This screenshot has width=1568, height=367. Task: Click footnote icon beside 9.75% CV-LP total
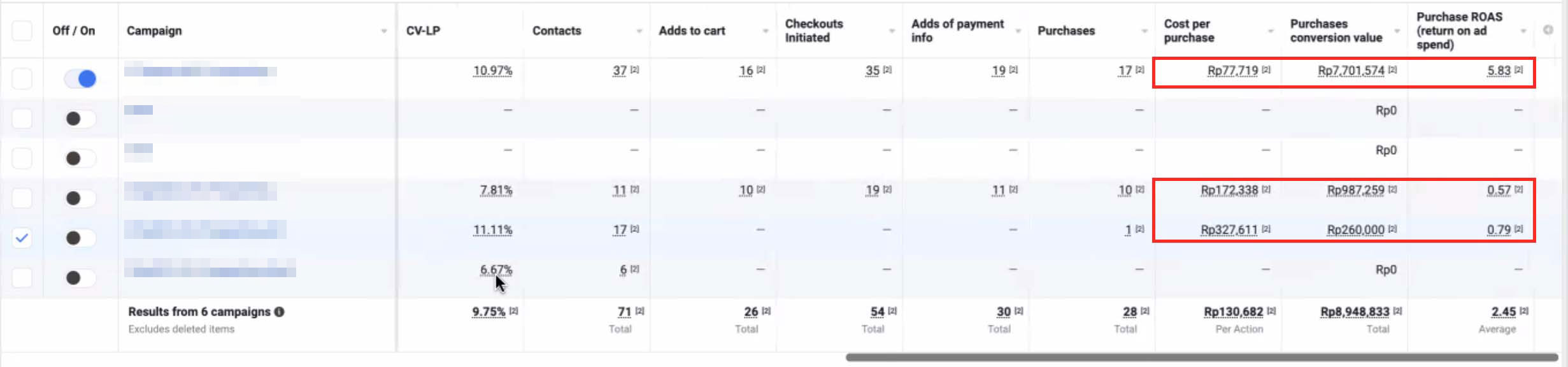[x=514, y=311]
